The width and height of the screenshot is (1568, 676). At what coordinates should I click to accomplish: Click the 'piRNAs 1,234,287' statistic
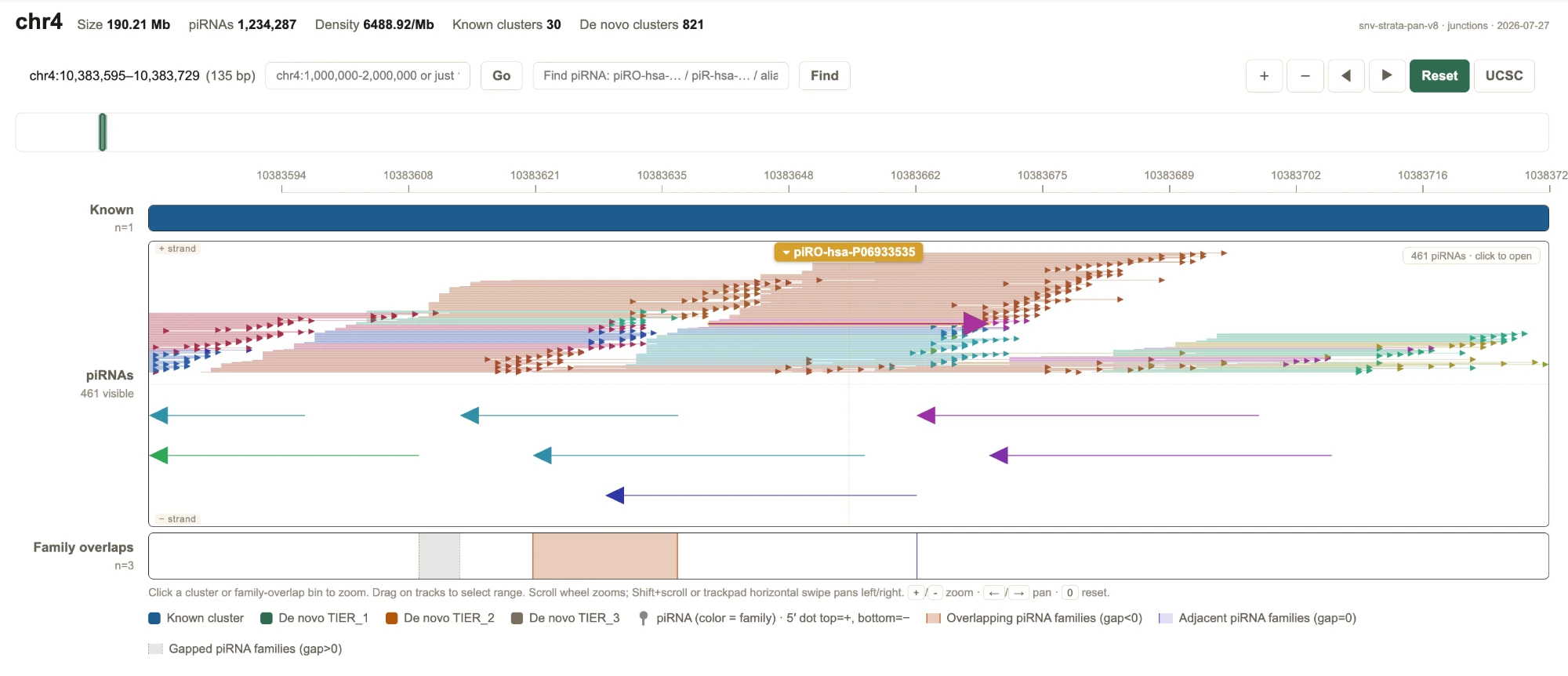(x=242, y=24)
